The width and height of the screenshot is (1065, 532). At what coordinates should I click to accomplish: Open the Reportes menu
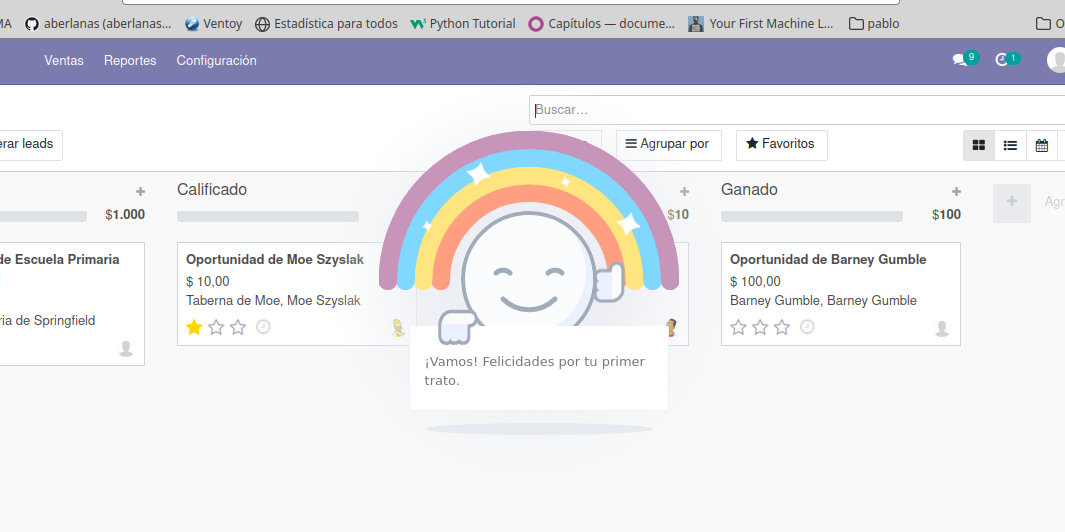130,60
